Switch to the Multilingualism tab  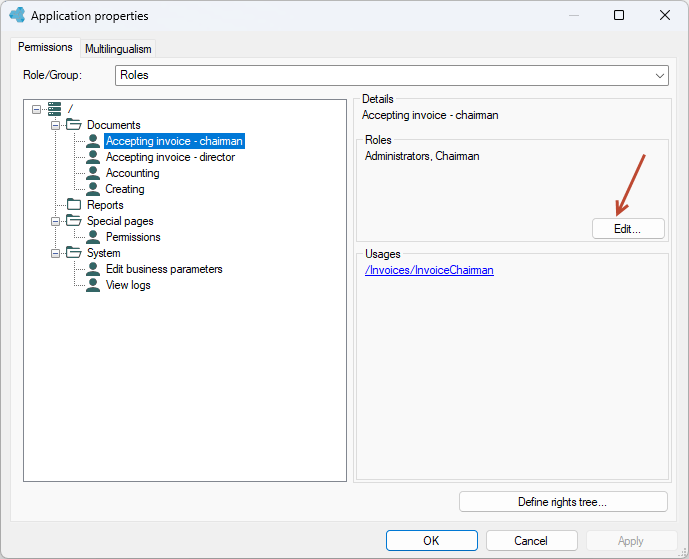[x=118, y=49]
